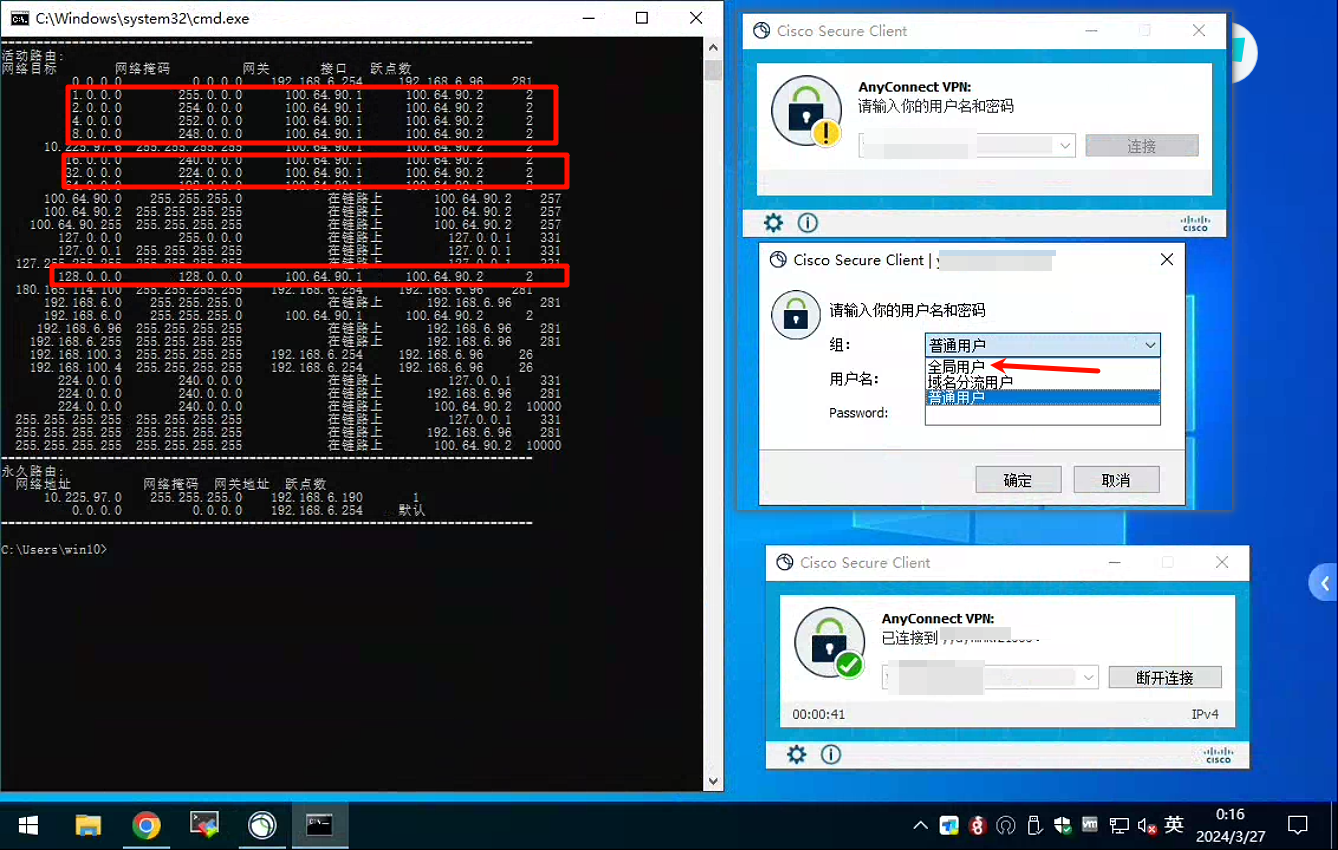
Task: Open the taskbar app left of Cisco icon
Action: [205, 825]
